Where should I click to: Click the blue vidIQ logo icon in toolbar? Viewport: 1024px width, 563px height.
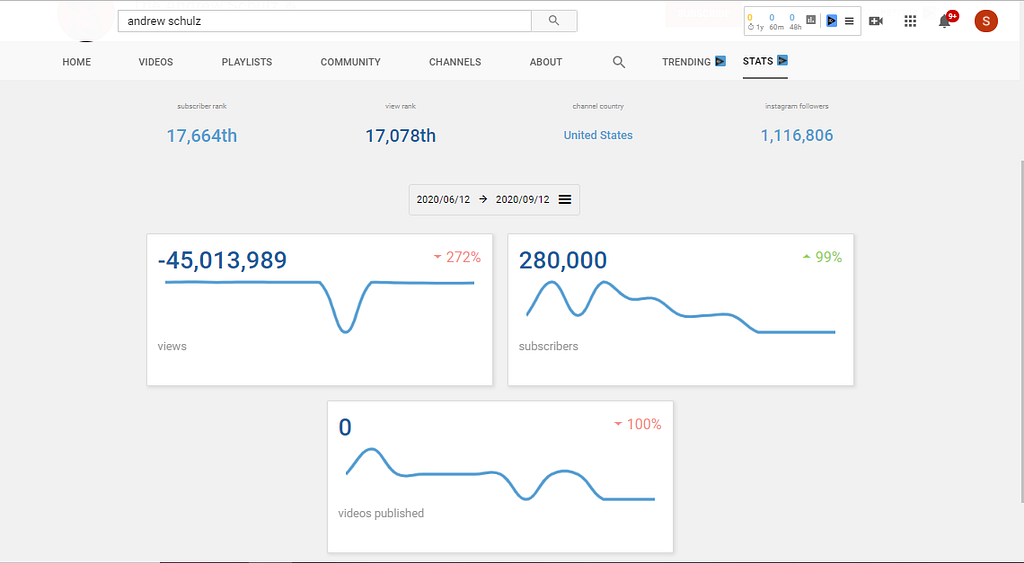[x=831, y=21]
